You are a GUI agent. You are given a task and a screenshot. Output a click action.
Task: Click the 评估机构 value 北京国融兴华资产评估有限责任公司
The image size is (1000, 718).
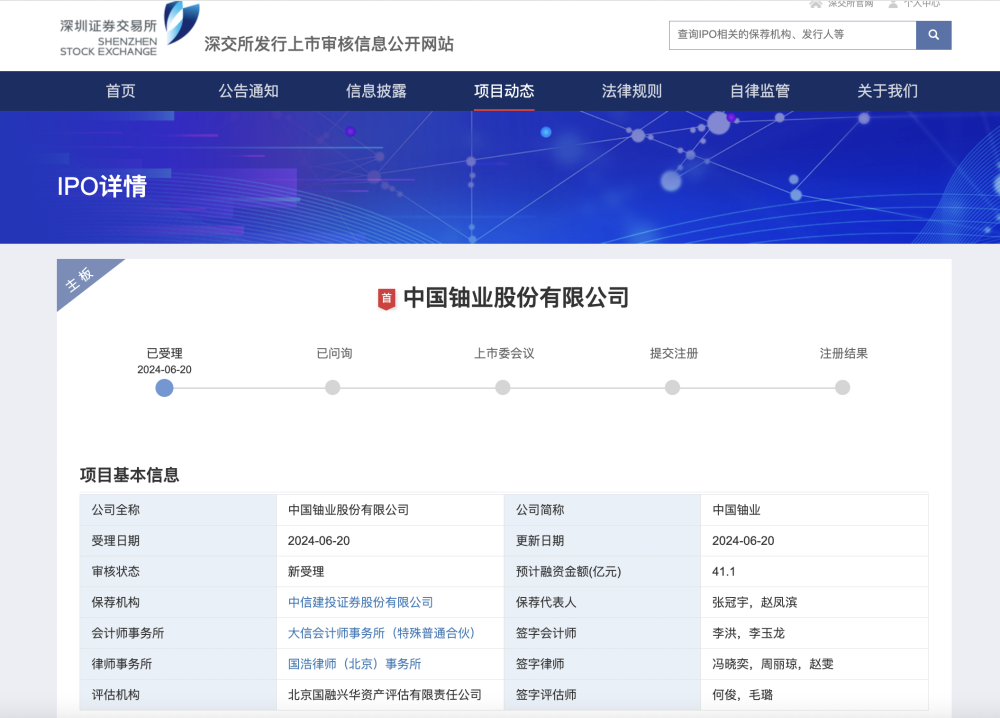[385, 695]
